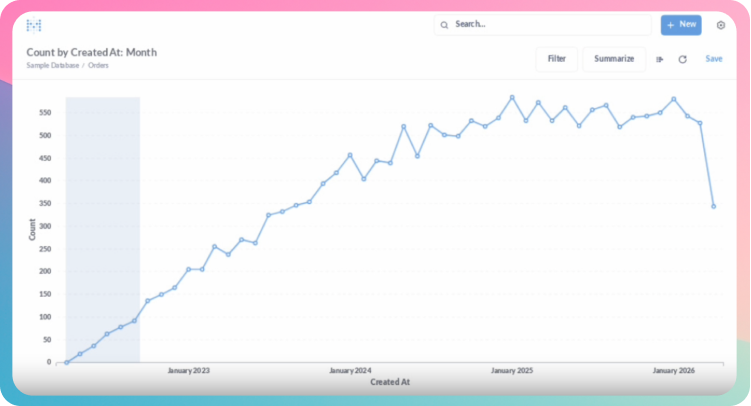
Task: Click the 350 y-axis tick label
Action: (x=45, y=203)
